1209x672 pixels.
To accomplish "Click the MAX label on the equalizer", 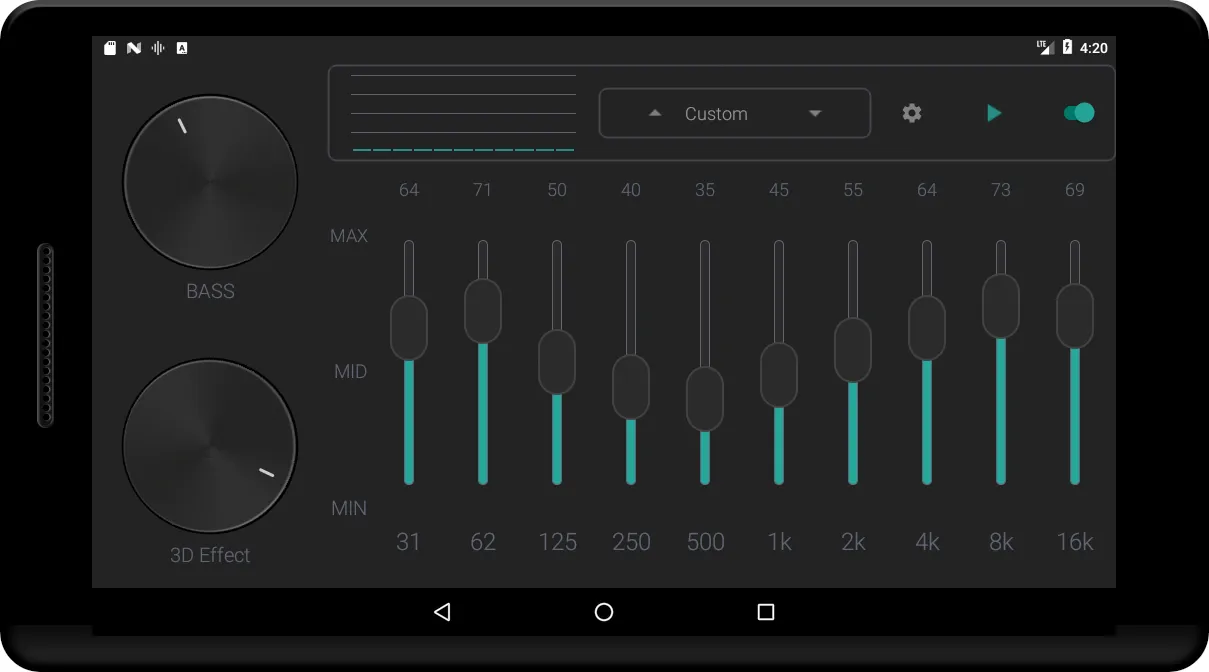I will tap(348, 236).
